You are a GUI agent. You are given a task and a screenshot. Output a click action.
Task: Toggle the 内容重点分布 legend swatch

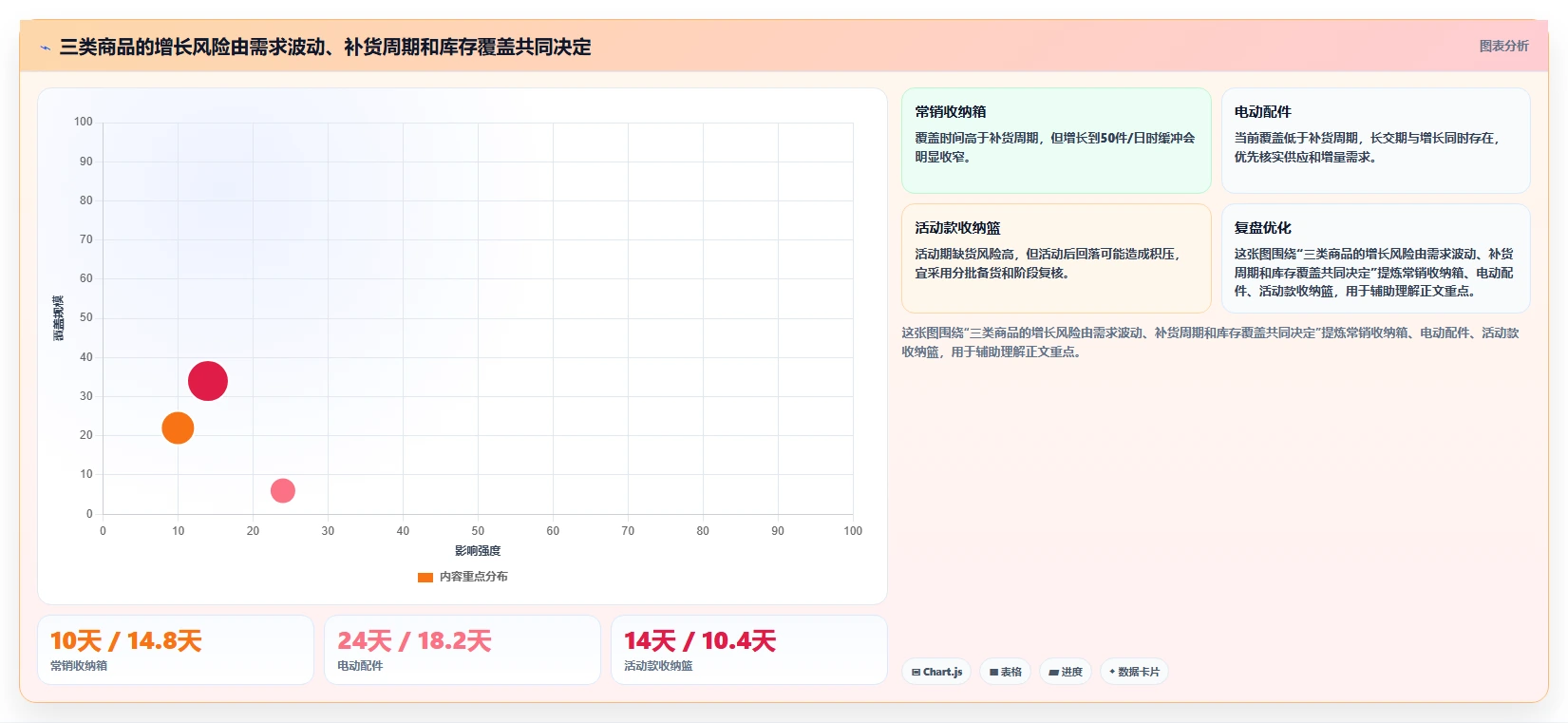tap(425, 577)
